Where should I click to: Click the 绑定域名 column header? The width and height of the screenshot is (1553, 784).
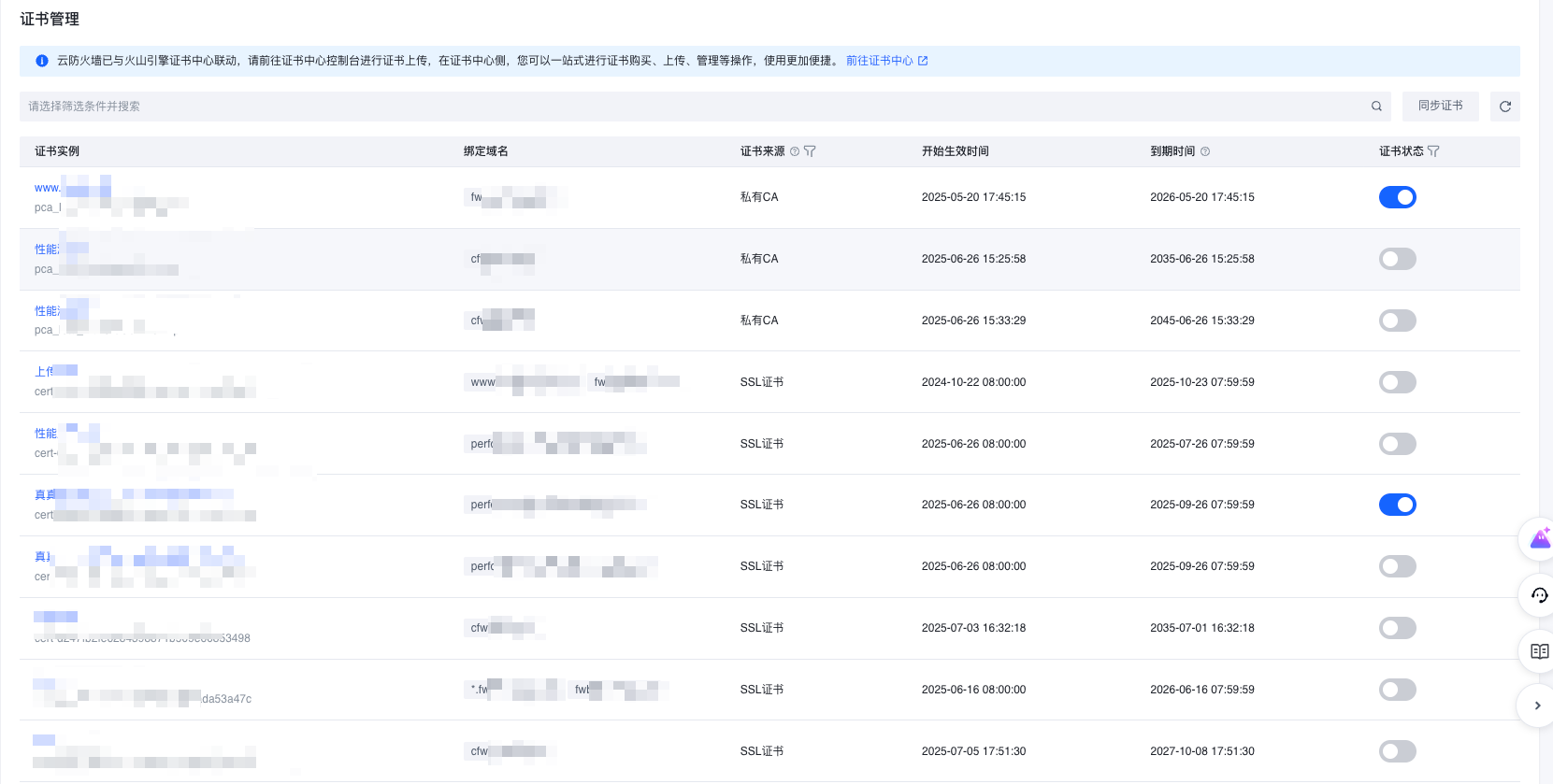pos(486,151)
